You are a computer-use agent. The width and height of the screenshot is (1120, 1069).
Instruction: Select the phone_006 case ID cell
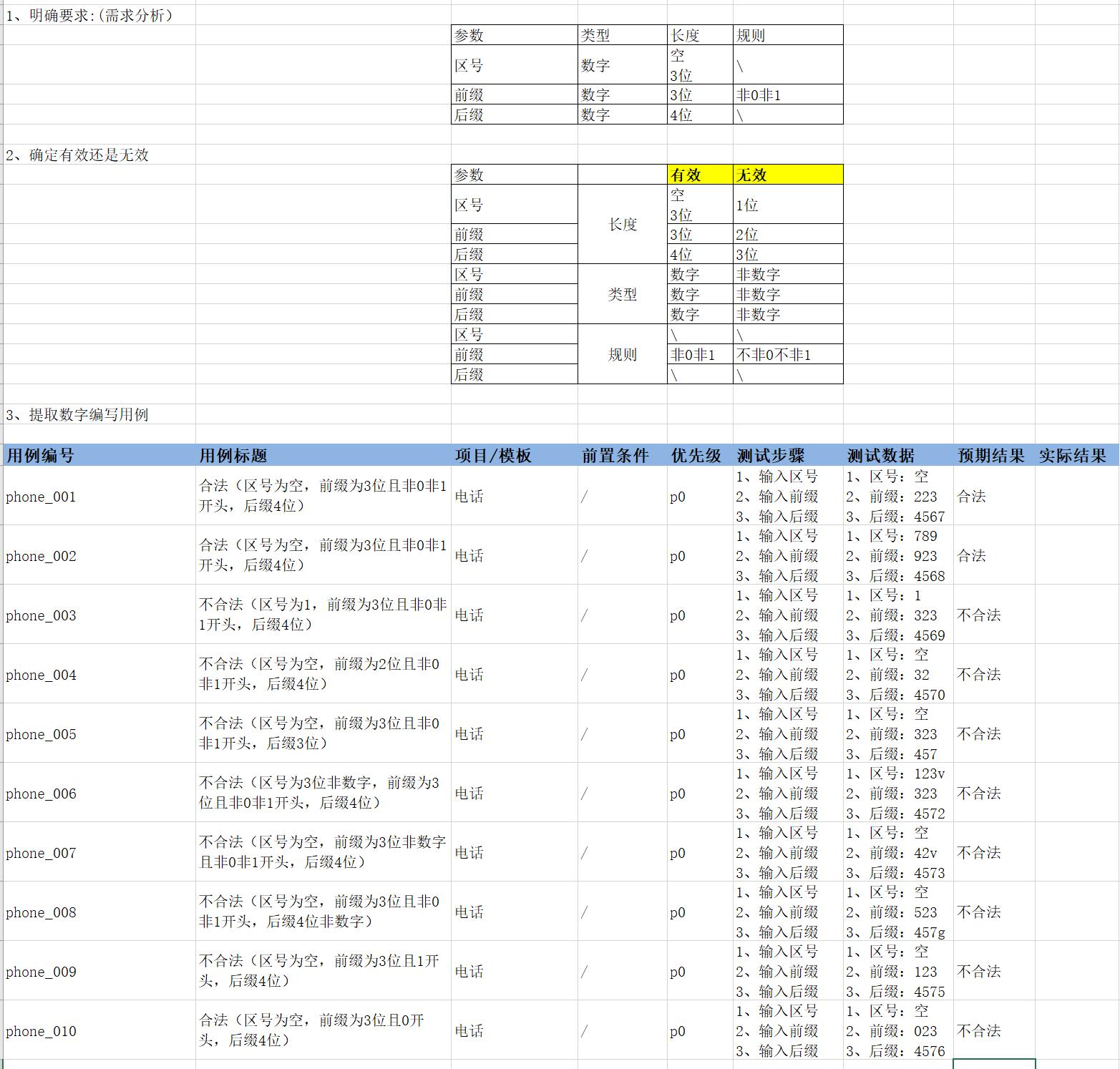coord(99,793)
